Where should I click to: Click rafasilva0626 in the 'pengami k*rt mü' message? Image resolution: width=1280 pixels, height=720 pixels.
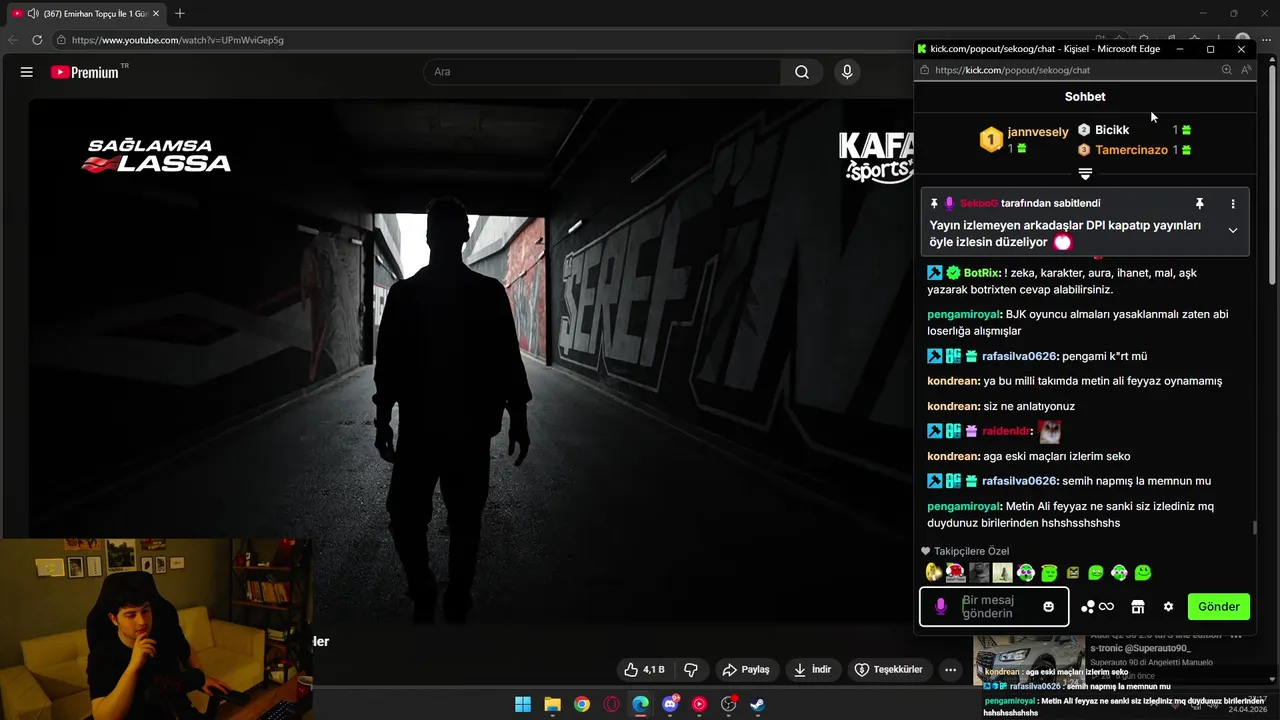[1019, 356]
